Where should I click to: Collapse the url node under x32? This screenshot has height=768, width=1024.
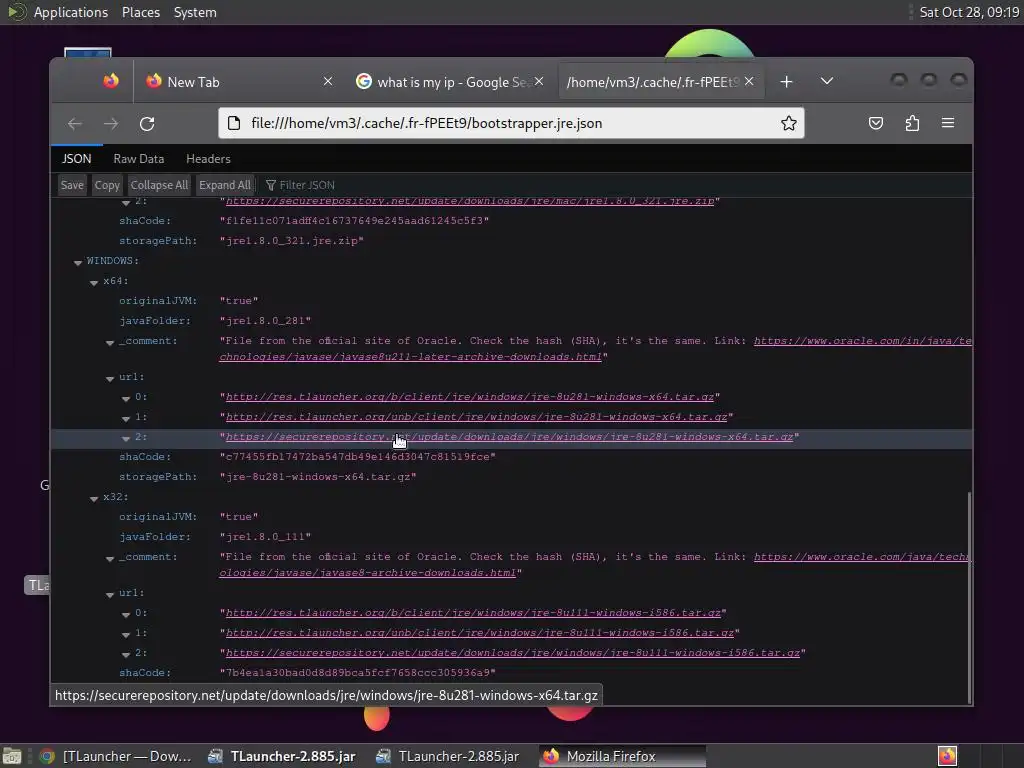[110, 594]
